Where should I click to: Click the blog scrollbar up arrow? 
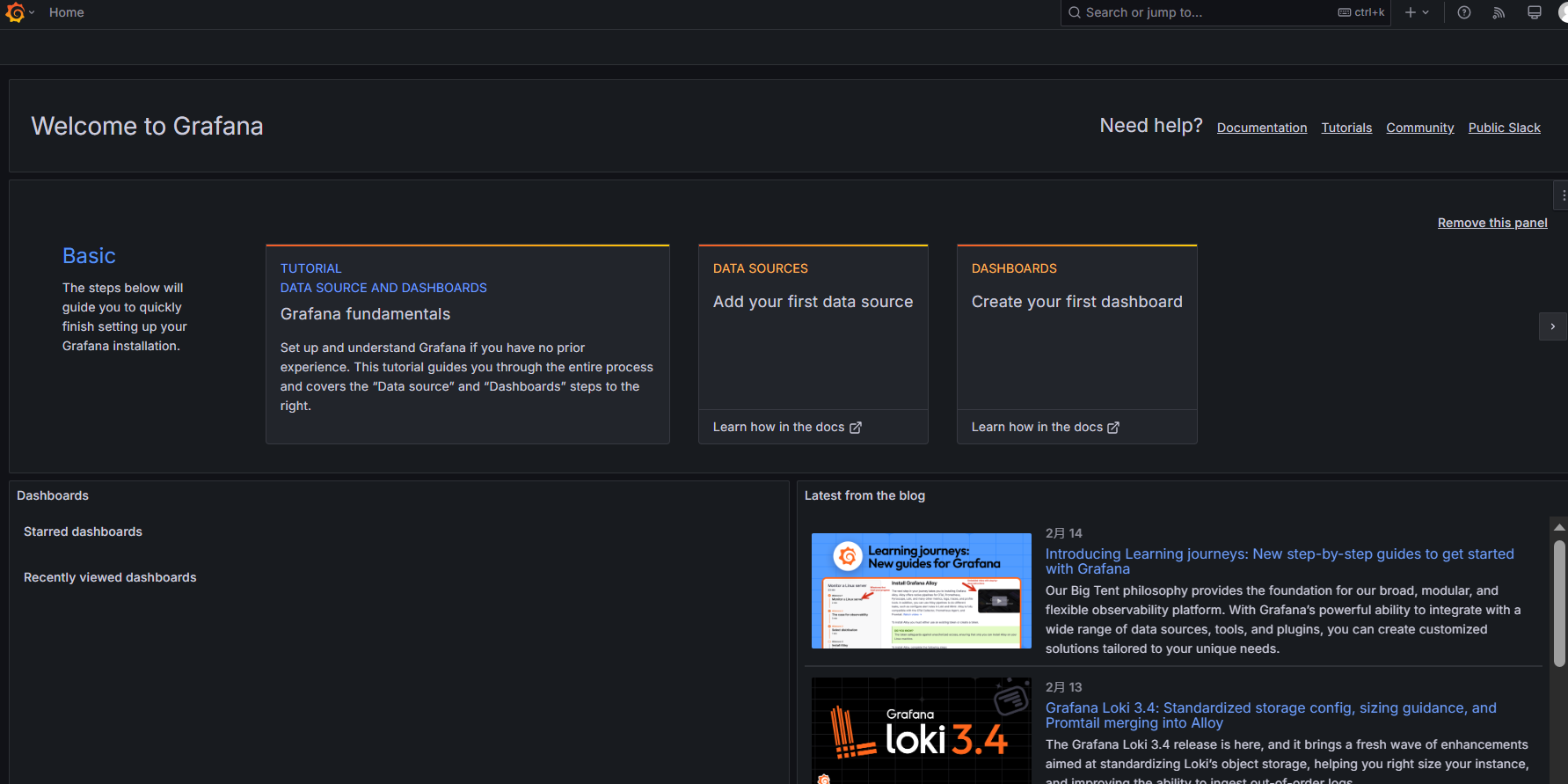1560,527
